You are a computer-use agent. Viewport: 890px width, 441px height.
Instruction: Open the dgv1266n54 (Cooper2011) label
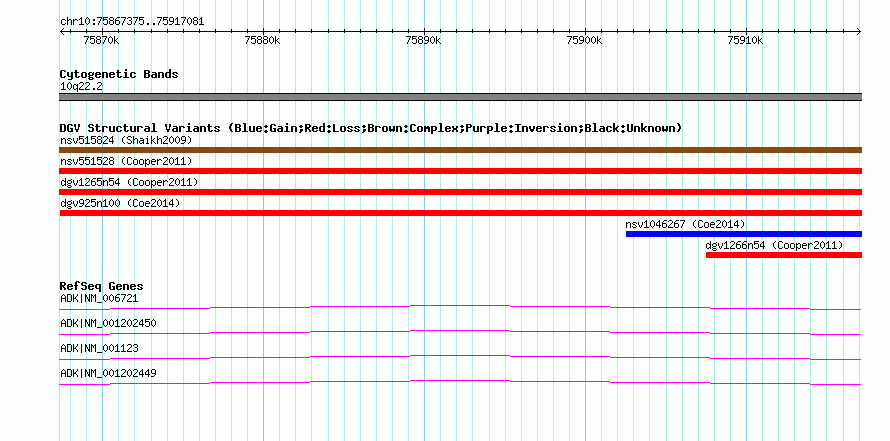[x=774, y=245]
